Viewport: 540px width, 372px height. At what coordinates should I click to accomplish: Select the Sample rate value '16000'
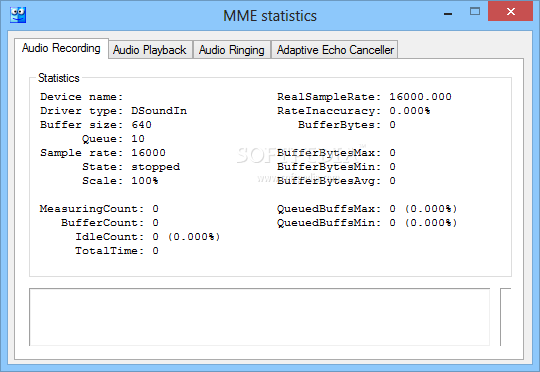coord(148,153)
